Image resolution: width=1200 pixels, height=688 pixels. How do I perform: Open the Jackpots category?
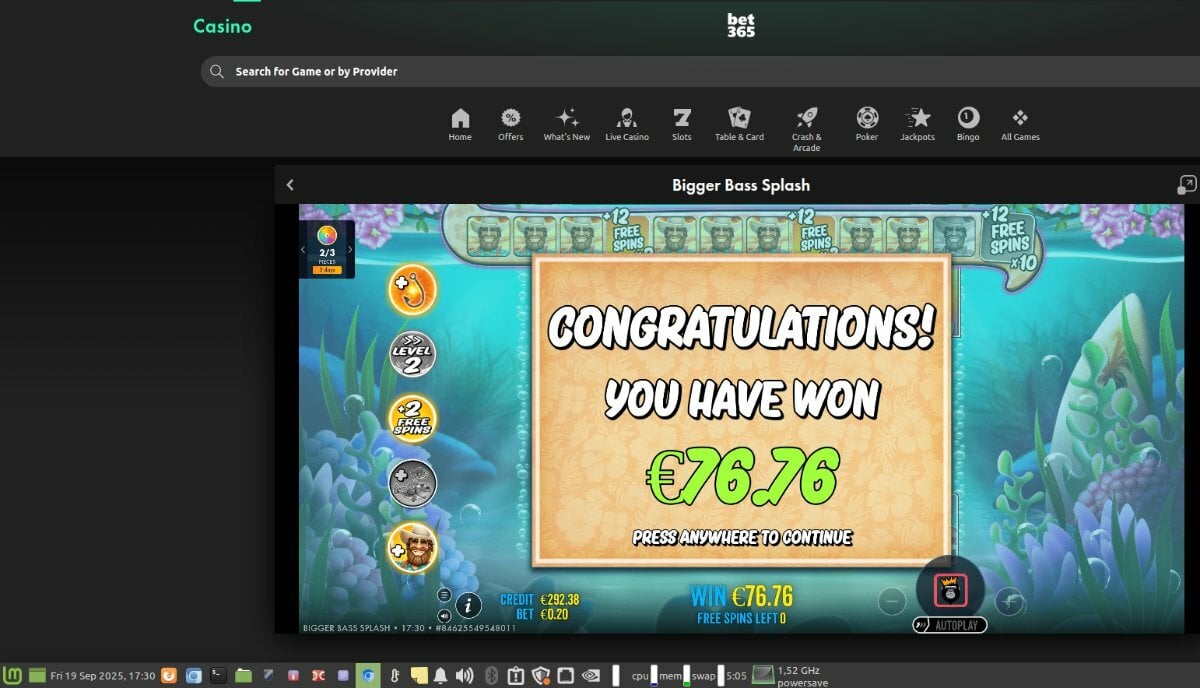point(918,124)
